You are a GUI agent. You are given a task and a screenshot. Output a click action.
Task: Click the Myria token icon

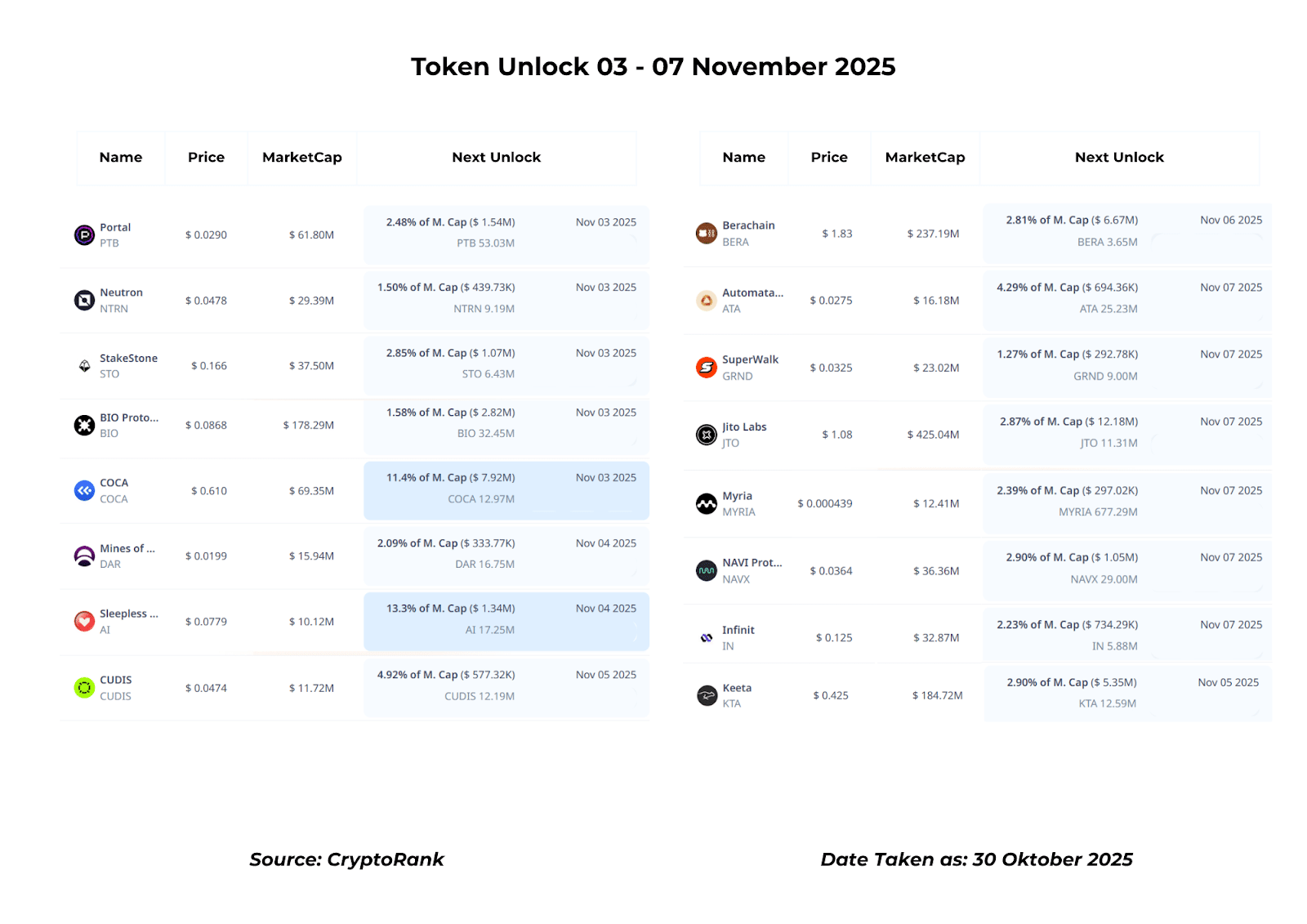click(707, 504)
